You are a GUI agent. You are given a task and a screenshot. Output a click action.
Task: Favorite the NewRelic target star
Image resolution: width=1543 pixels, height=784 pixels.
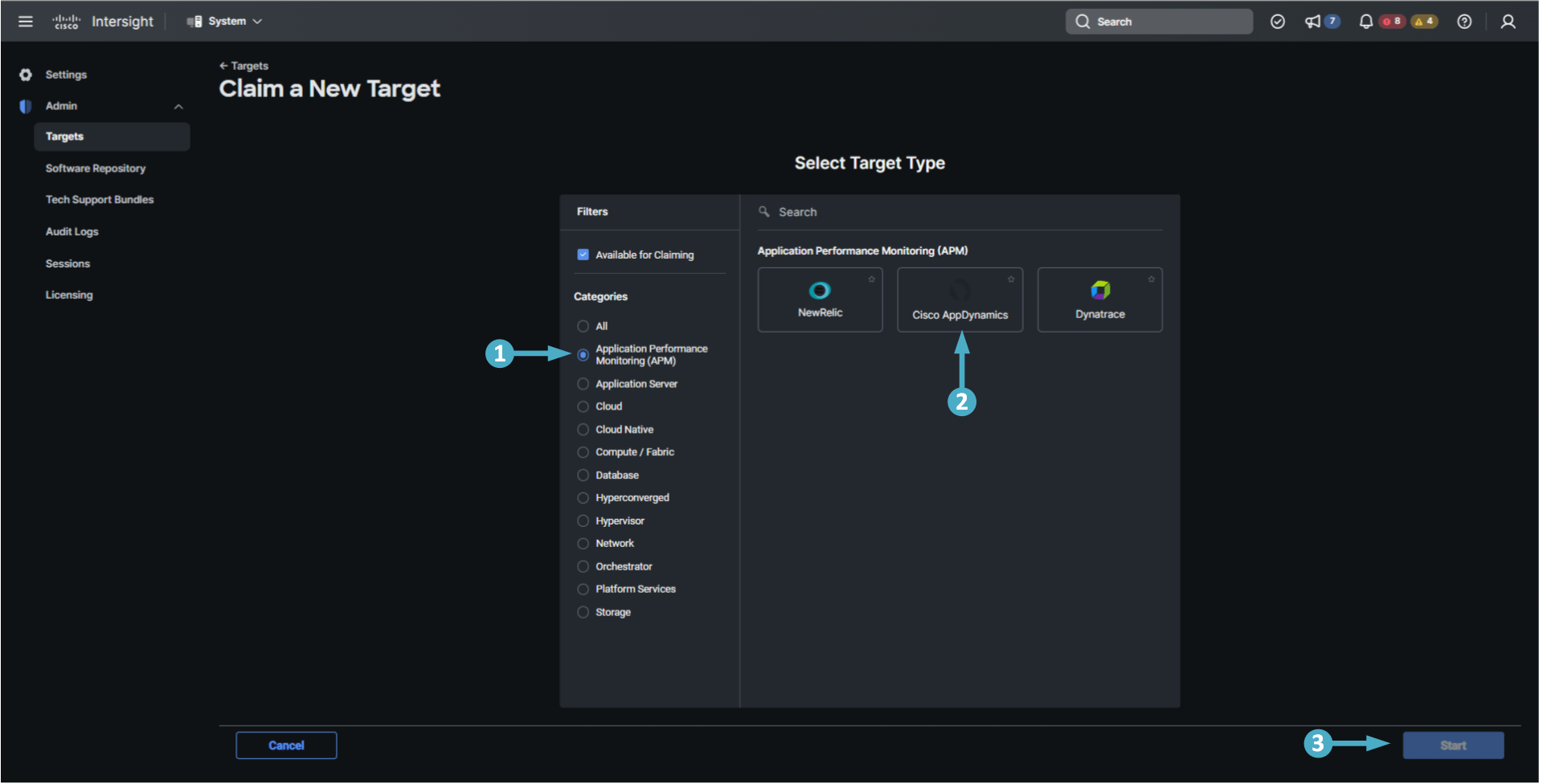[x=871, y=279]
